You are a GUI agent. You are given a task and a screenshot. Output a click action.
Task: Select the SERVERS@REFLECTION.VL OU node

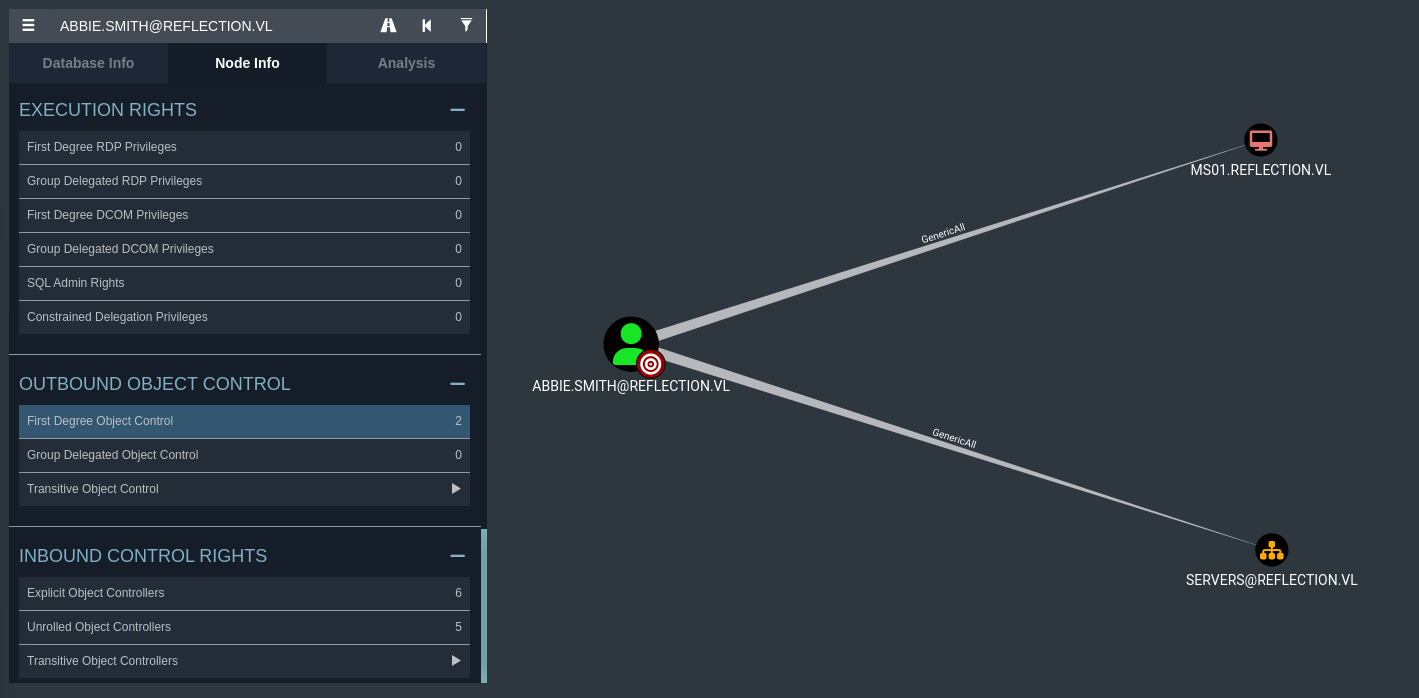(x=1271, y=550)
